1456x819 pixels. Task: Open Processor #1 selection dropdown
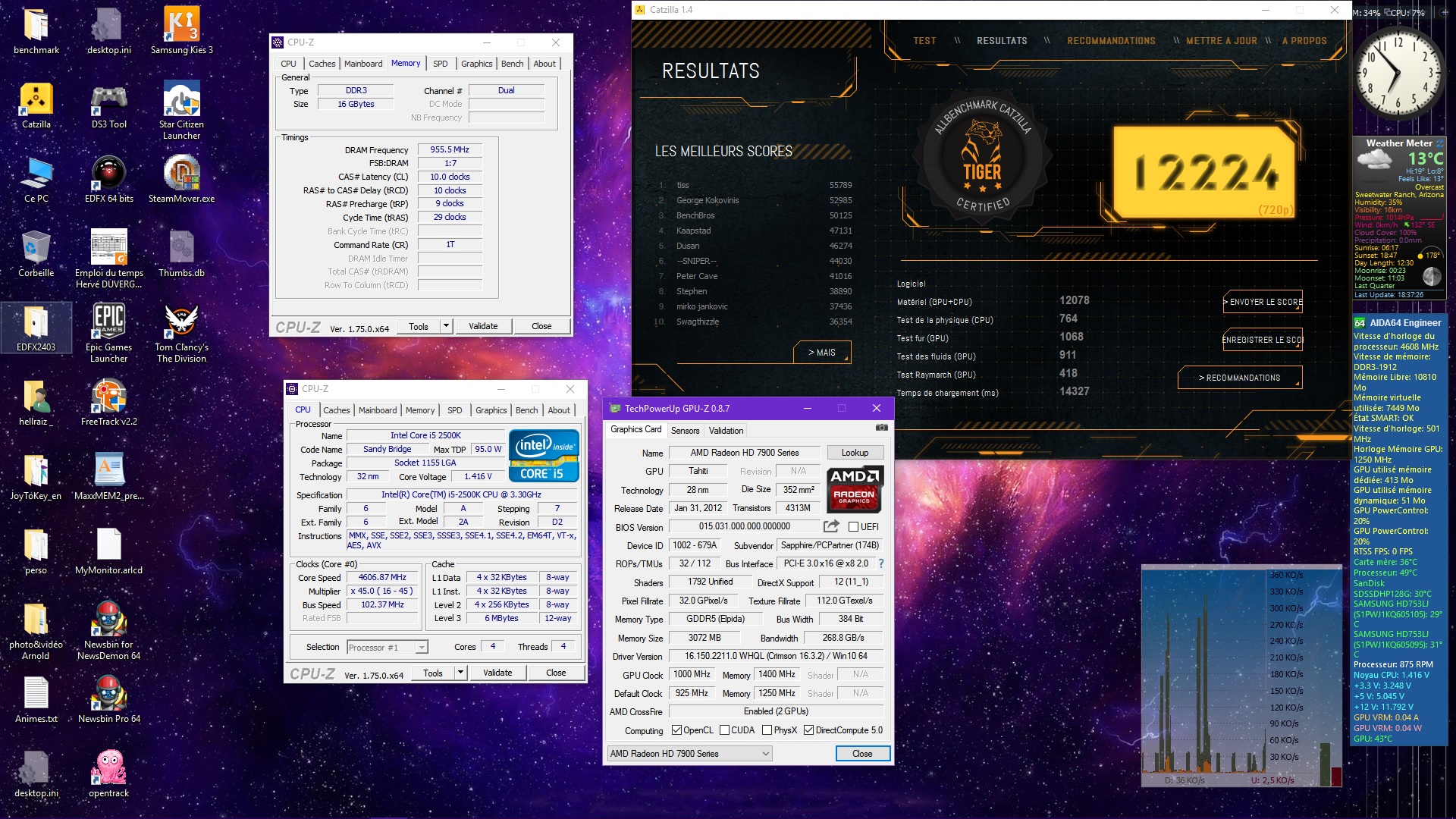point(388,647)
